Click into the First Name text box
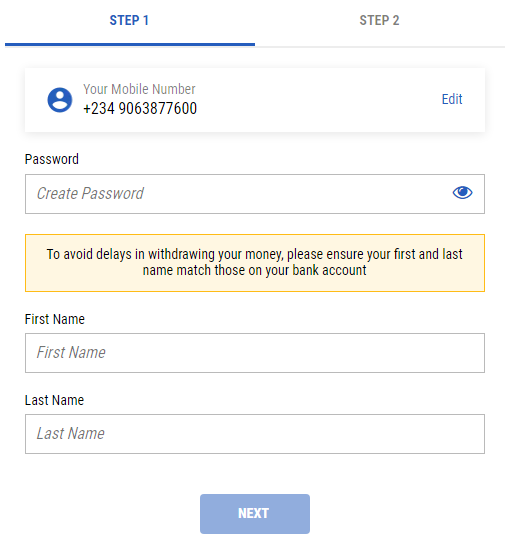This screenshot has width=518, height=539. 255,353
